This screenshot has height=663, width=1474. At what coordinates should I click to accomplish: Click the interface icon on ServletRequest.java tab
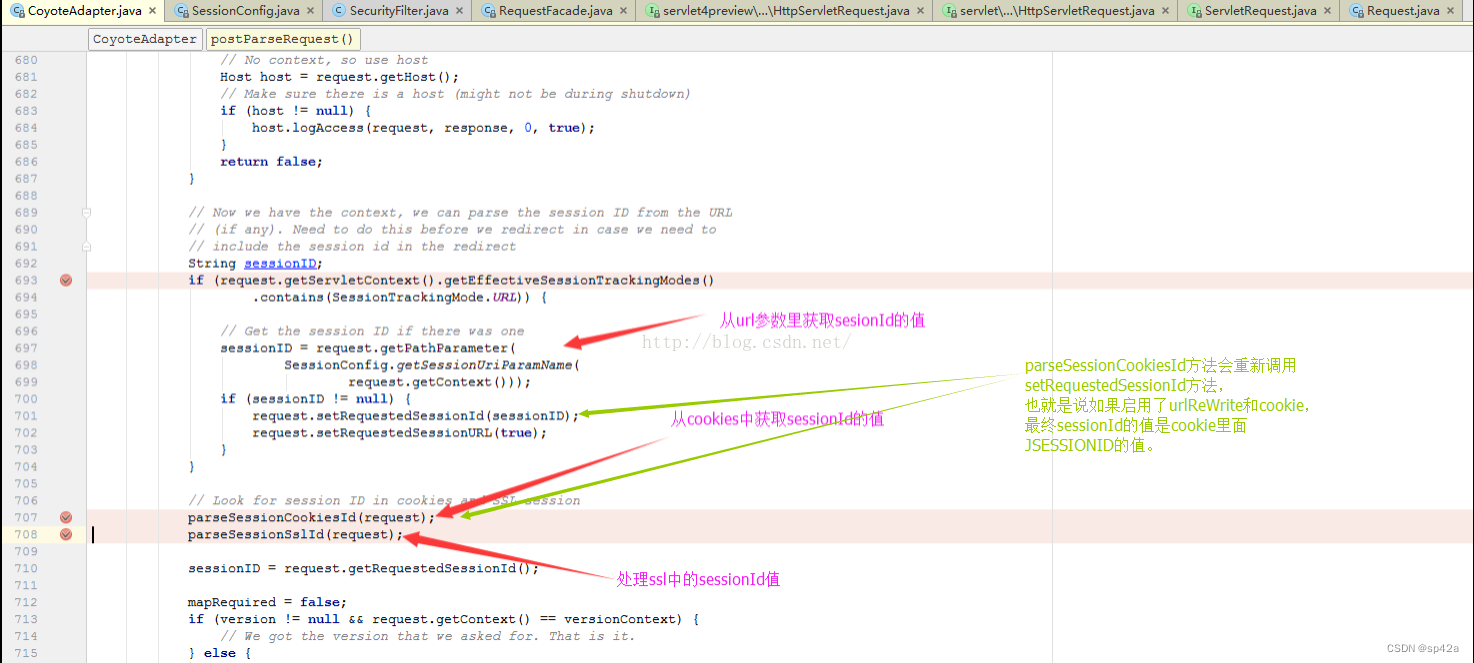pyautogui.click(x=1195, y=11)
